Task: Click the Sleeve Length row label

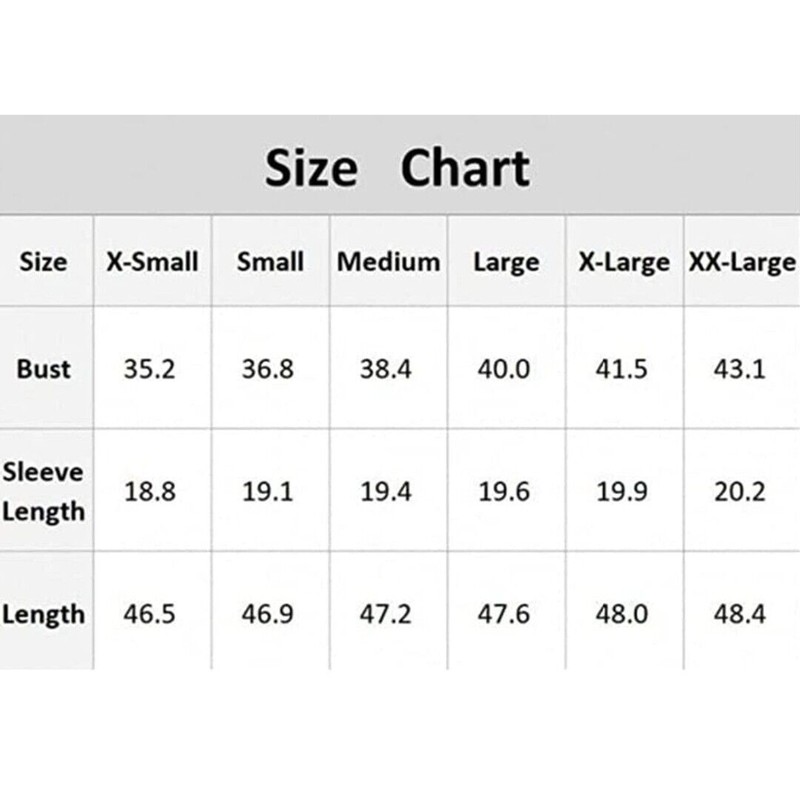Action: pyautogui.click(x=43, y=491)
